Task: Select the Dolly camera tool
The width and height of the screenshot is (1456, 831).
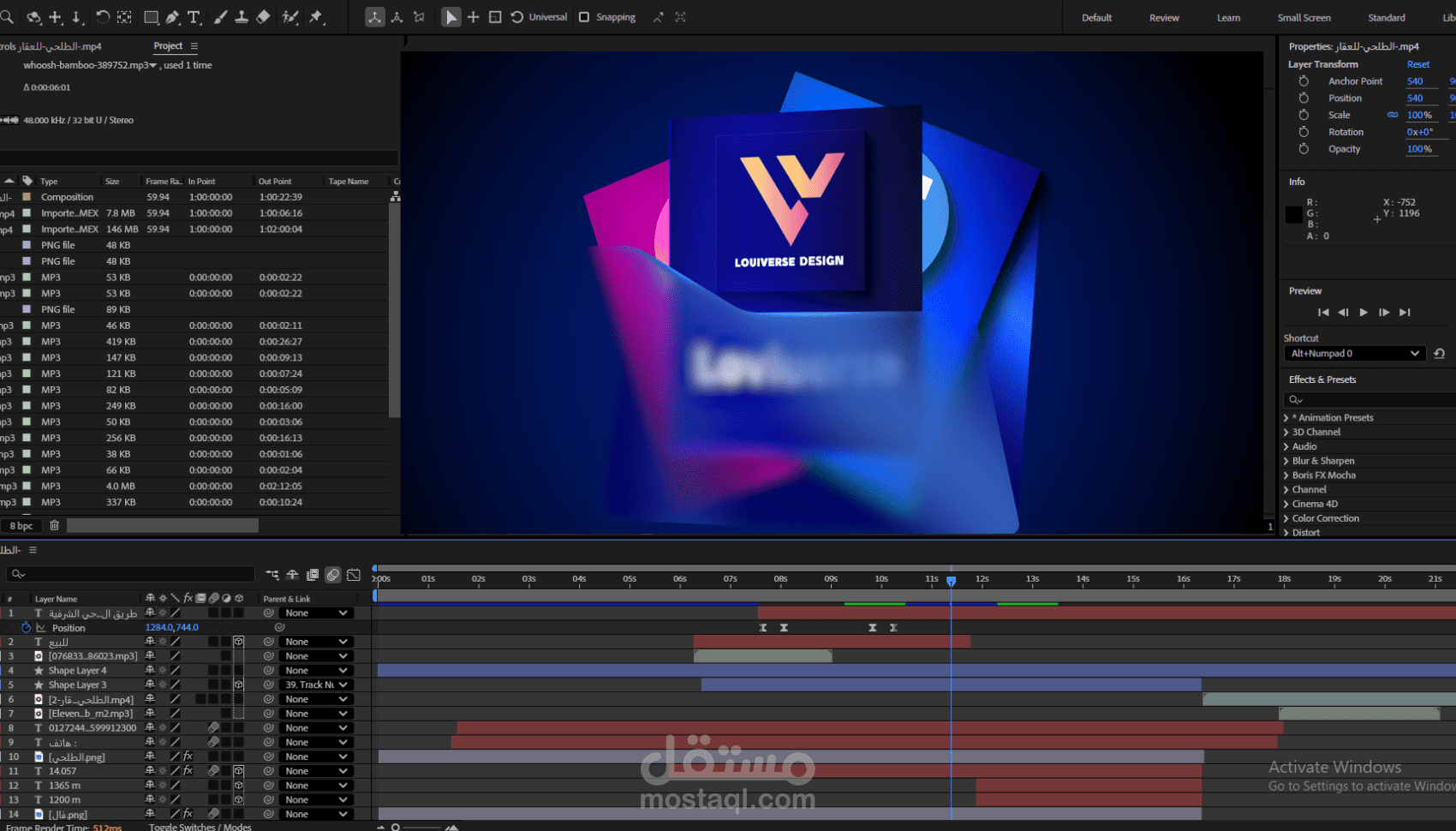Action: coord(77,17)
